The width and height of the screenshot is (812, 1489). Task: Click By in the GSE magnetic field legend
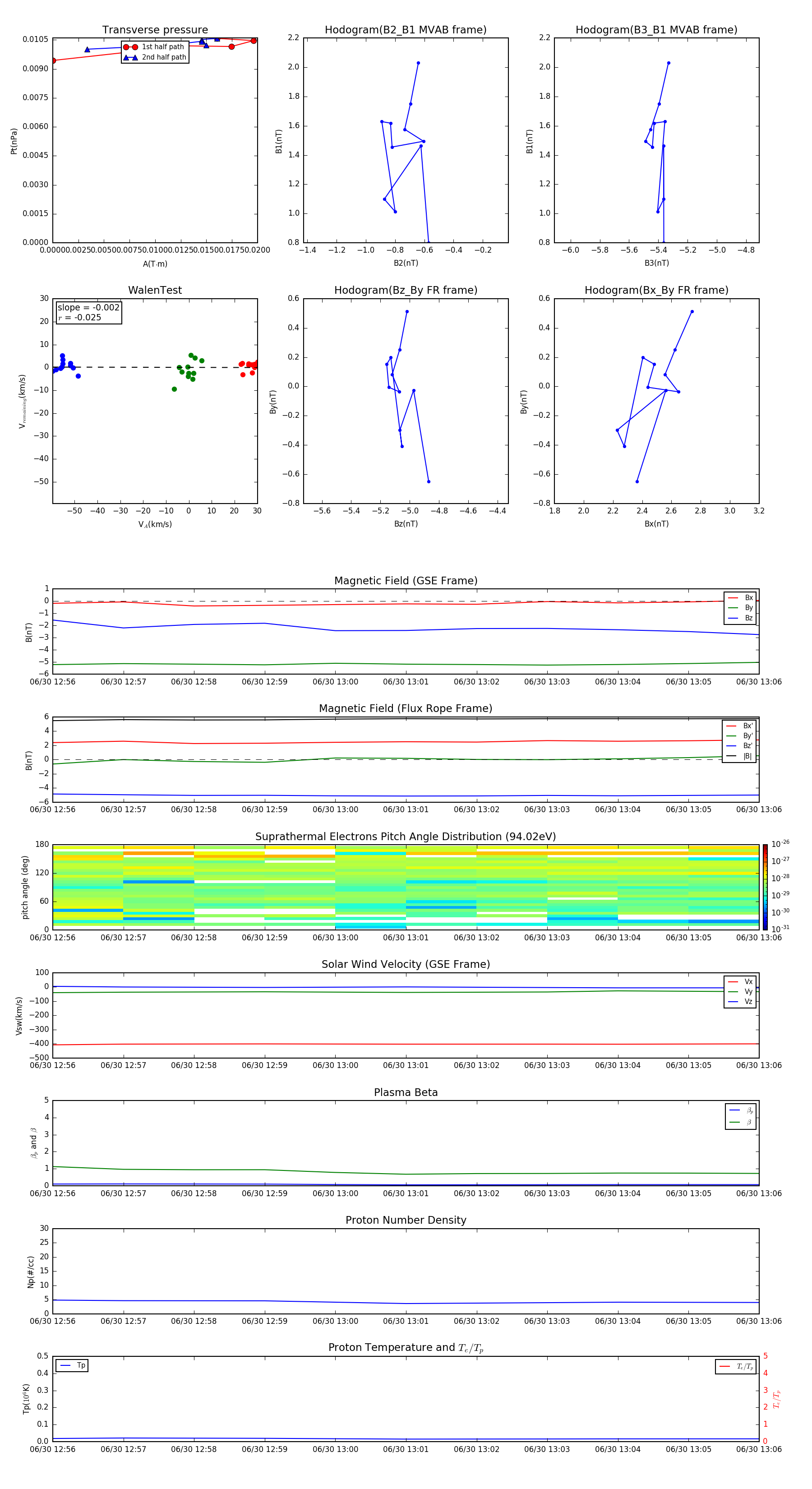coord(740,608)
